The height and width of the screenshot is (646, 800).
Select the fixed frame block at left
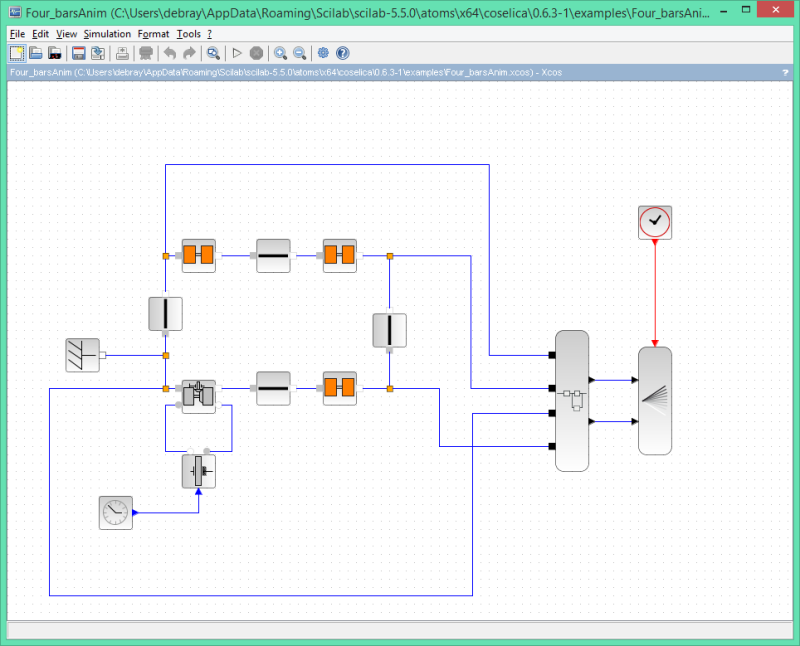point(83,355)
